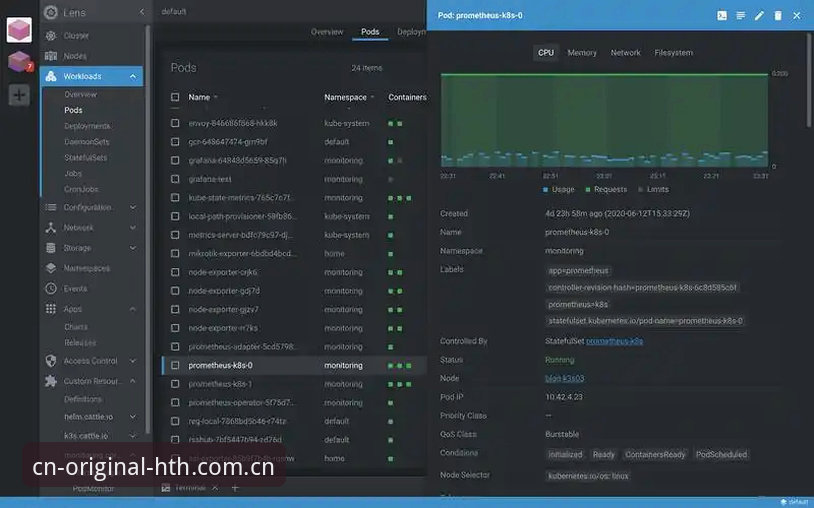Open the pink cluster icon in sidebar
814x508 pixels.
tap(19, 30)
